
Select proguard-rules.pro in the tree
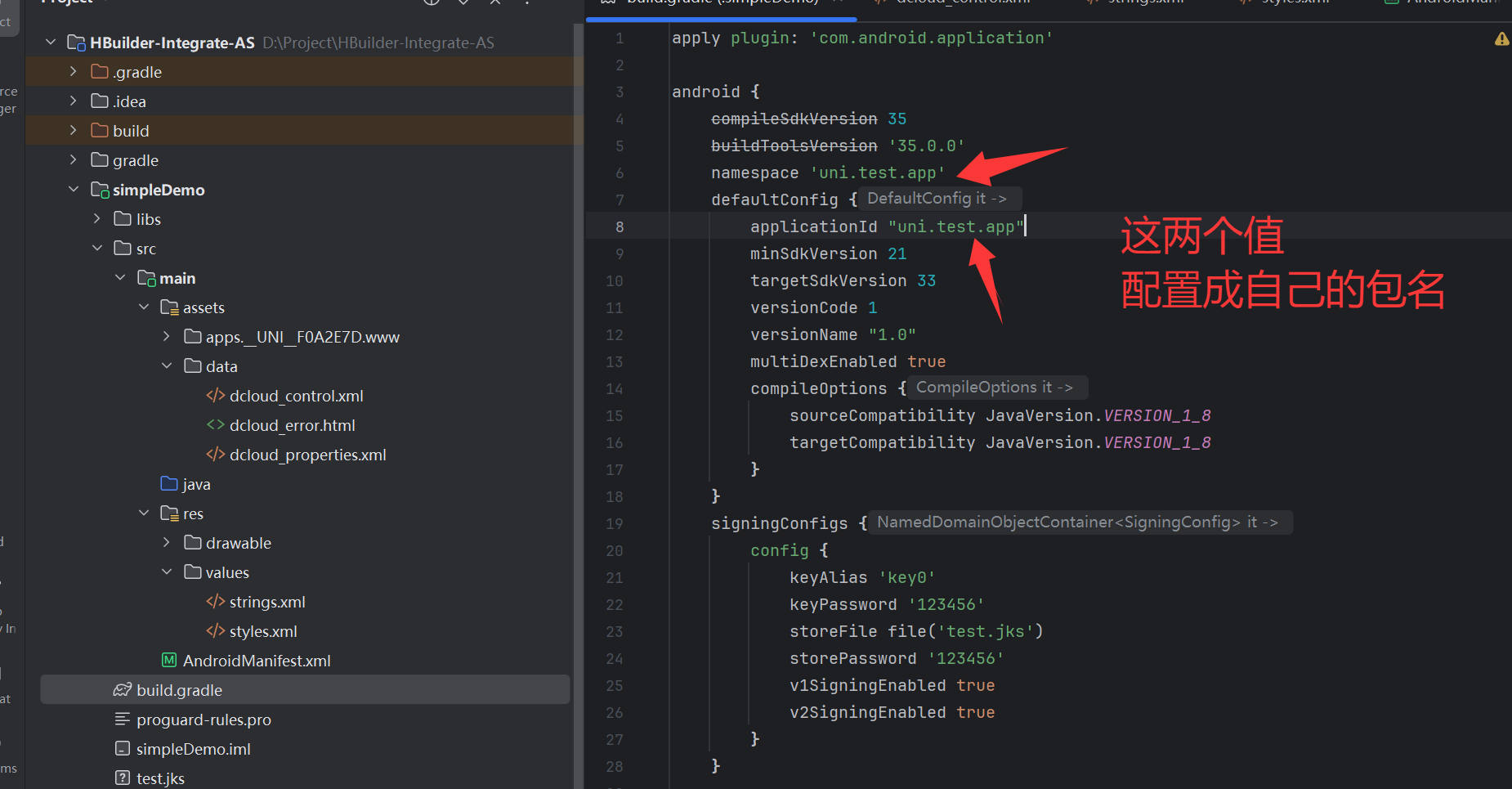(x=204, y=720)
